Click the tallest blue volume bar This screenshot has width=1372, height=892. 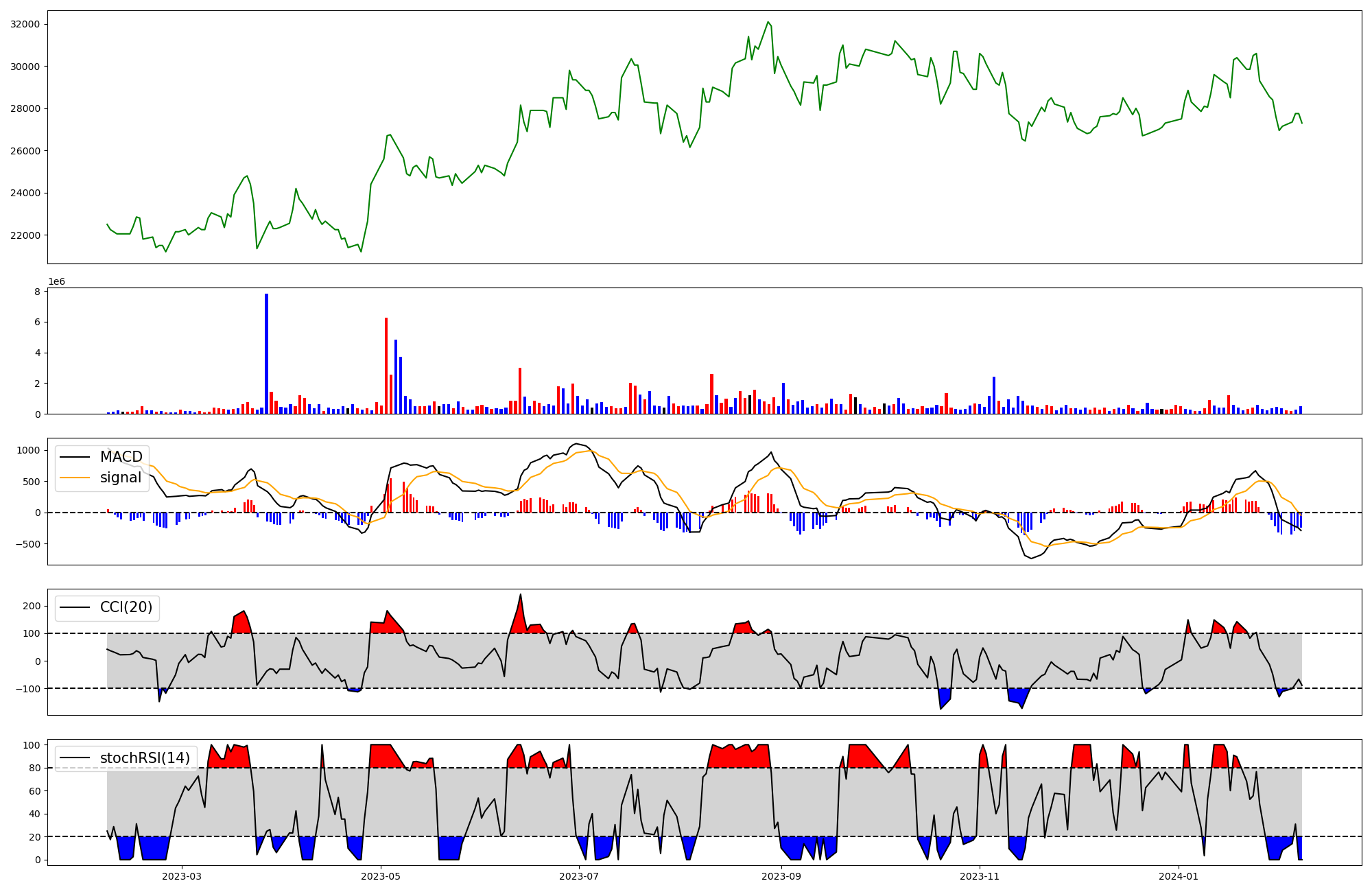pos(267,354)
